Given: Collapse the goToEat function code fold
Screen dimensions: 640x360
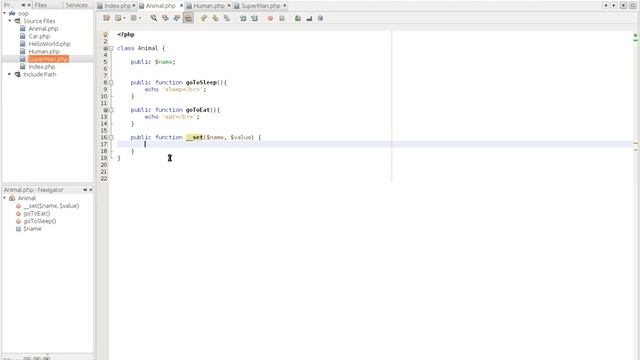Looking at the screenshot, I should (111, 110).
